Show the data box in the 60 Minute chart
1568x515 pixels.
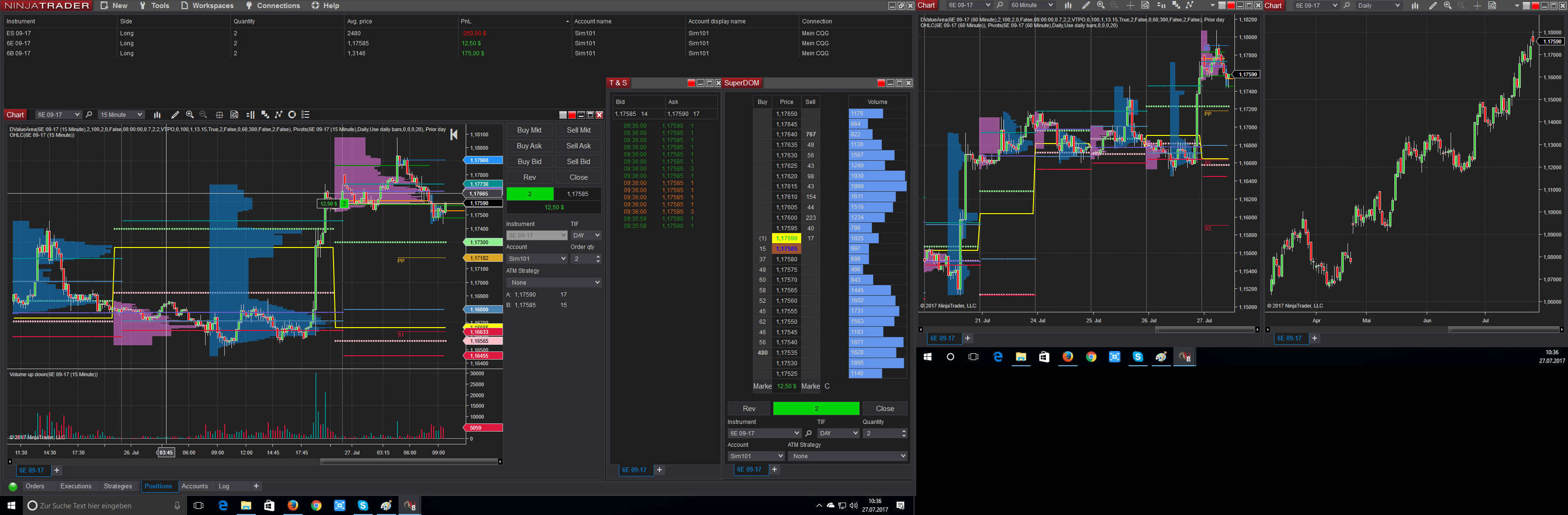click(x=1145, y=5)
